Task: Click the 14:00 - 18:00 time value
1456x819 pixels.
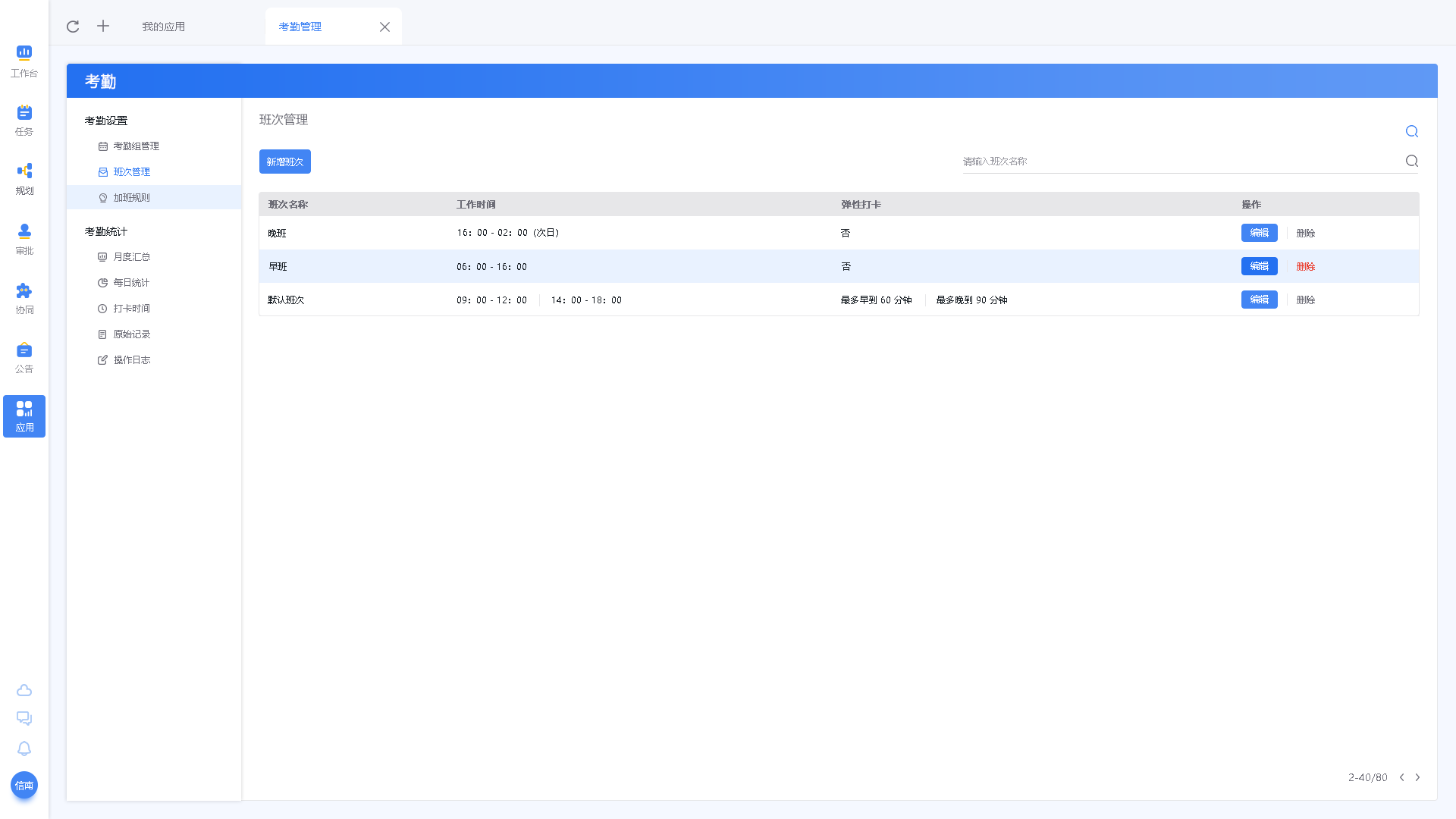Action: (x=586, y=300)
